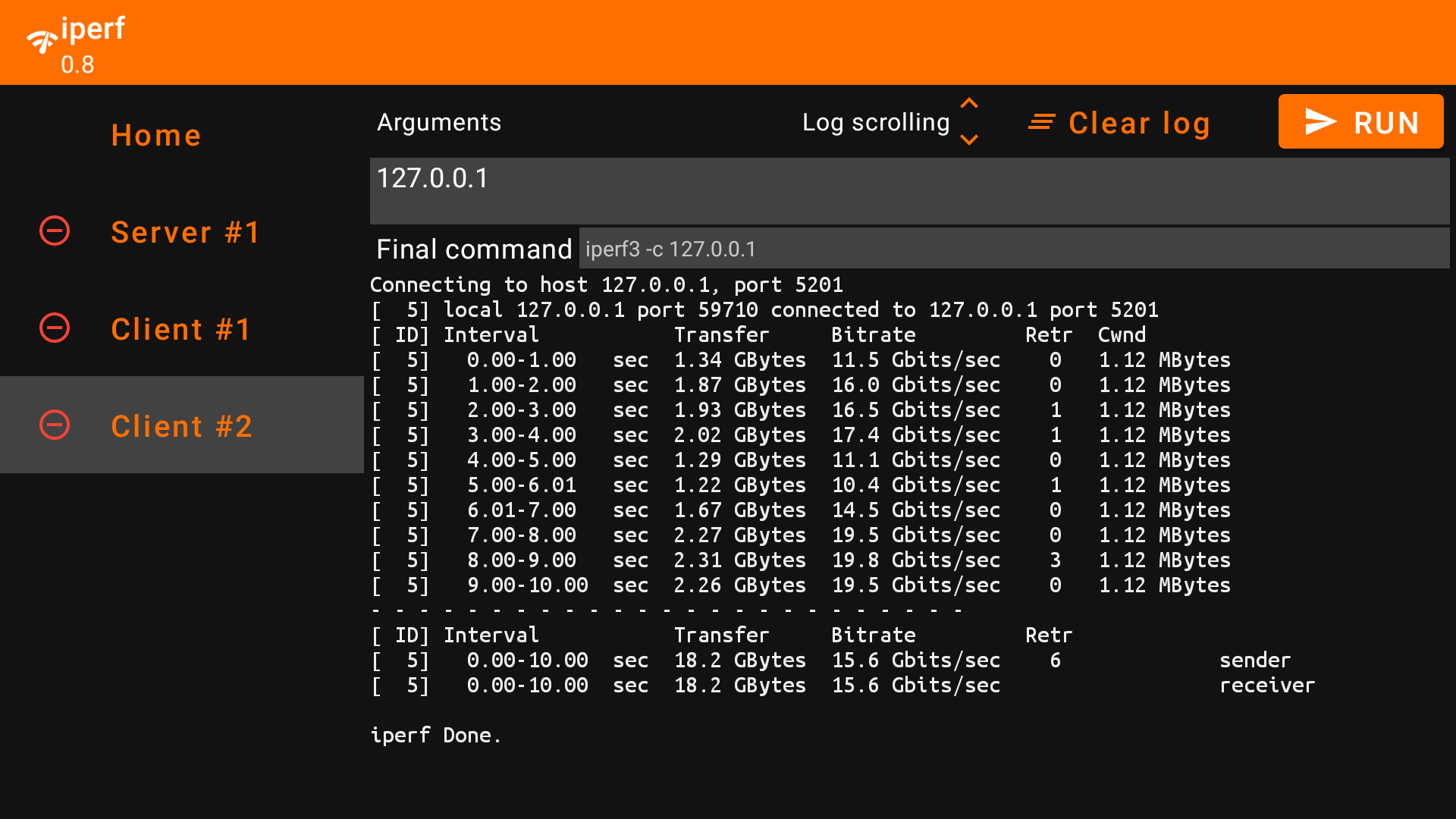This screenshot has height=819, width=1456.
Task: Edit the Arguments field containing 127.0.0.1
Action: (908, 191)
